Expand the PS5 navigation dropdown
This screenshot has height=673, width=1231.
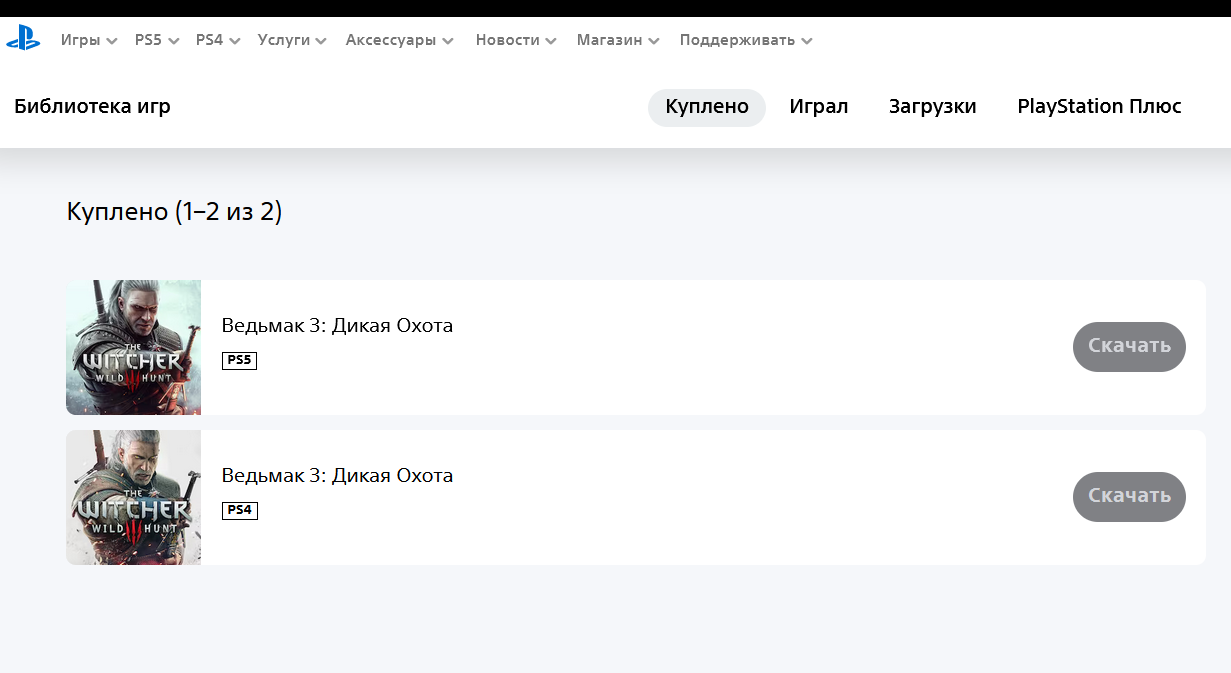[156, 40]
